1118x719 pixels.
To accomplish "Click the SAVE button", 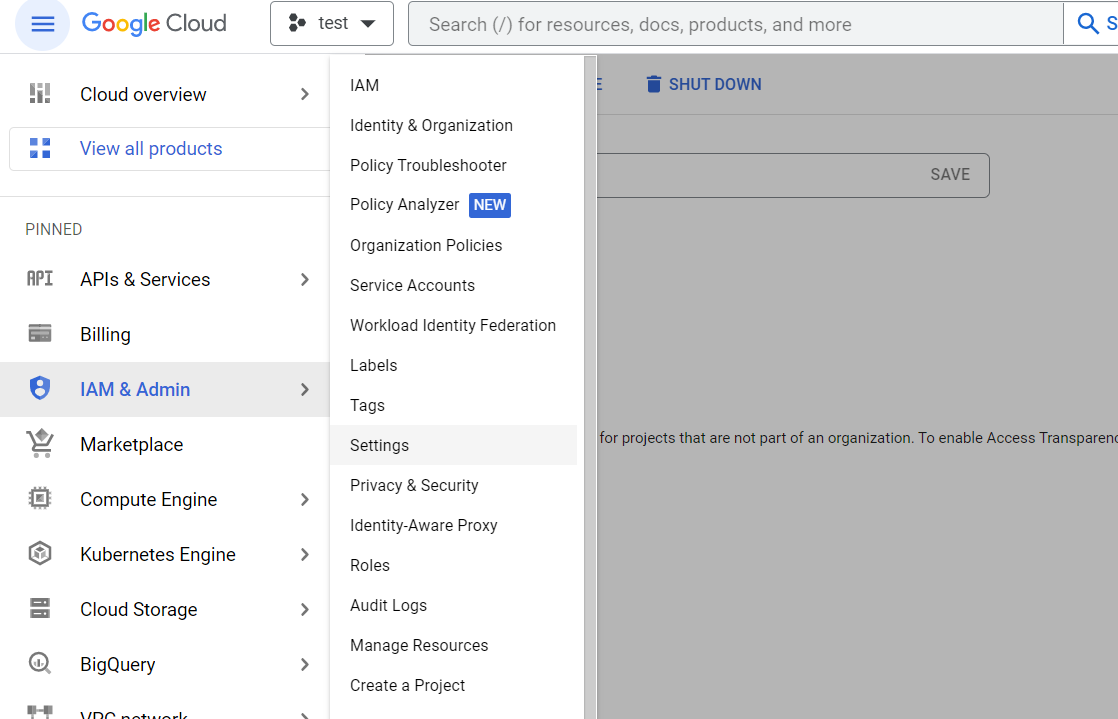I will click(x=950, y=175).
